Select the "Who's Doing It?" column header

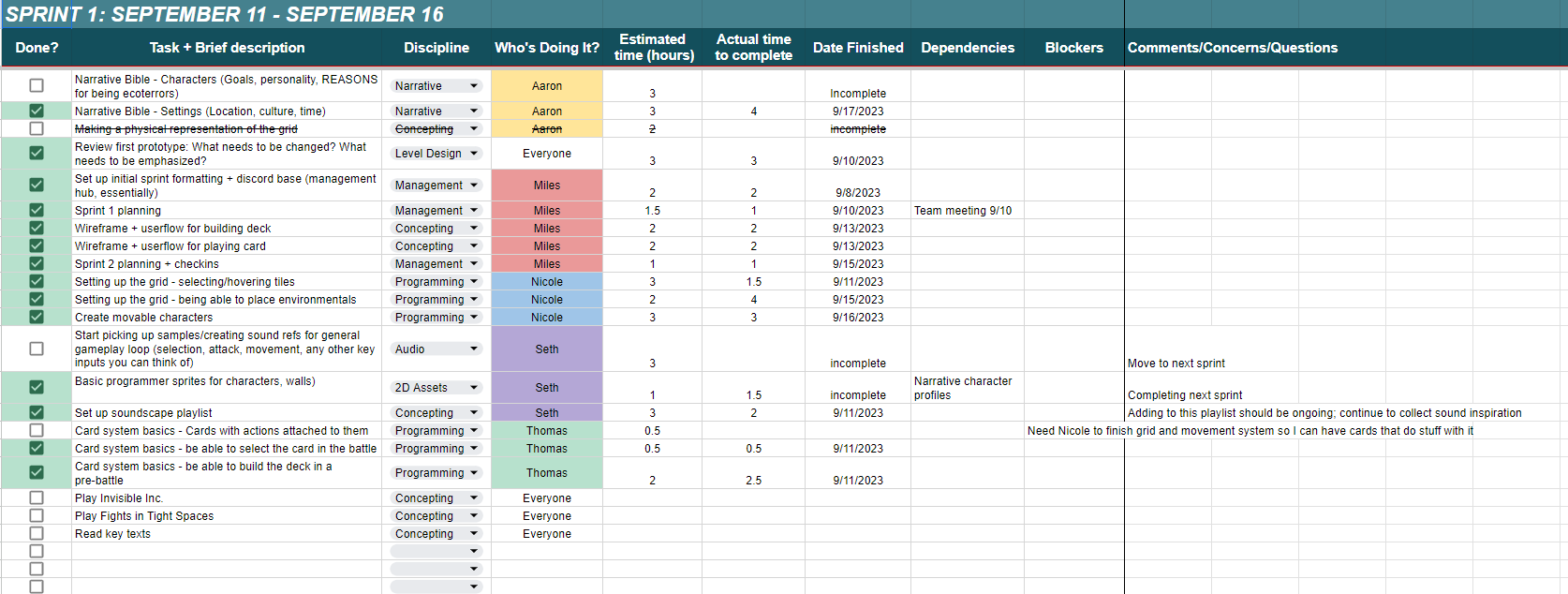click(547, 48)
